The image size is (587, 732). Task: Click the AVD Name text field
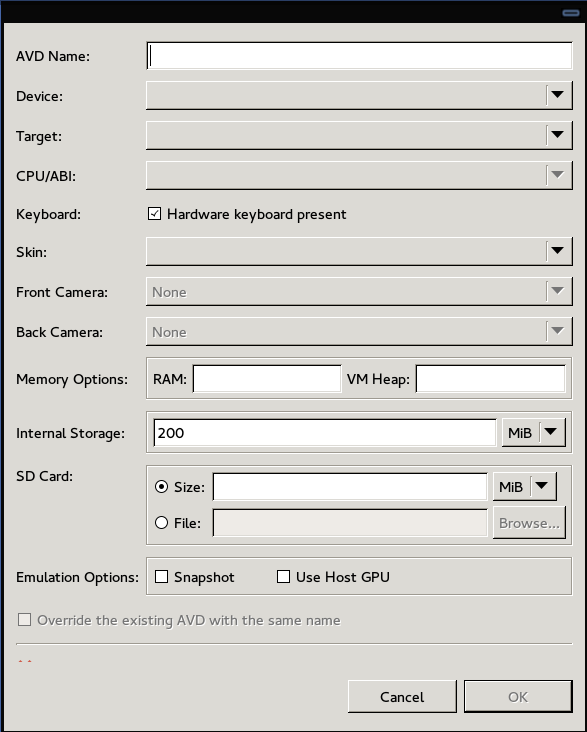point(359,56)
